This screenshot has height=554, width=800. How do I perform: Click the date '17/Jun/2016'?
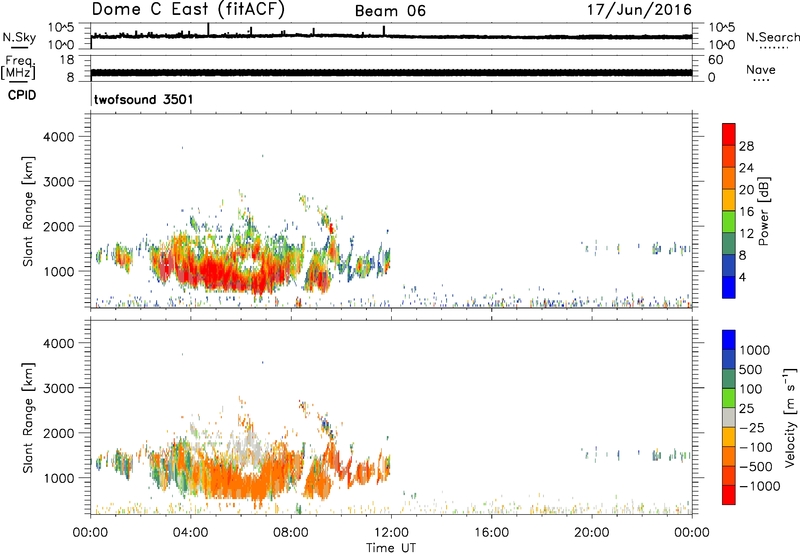tap(639, 9)
